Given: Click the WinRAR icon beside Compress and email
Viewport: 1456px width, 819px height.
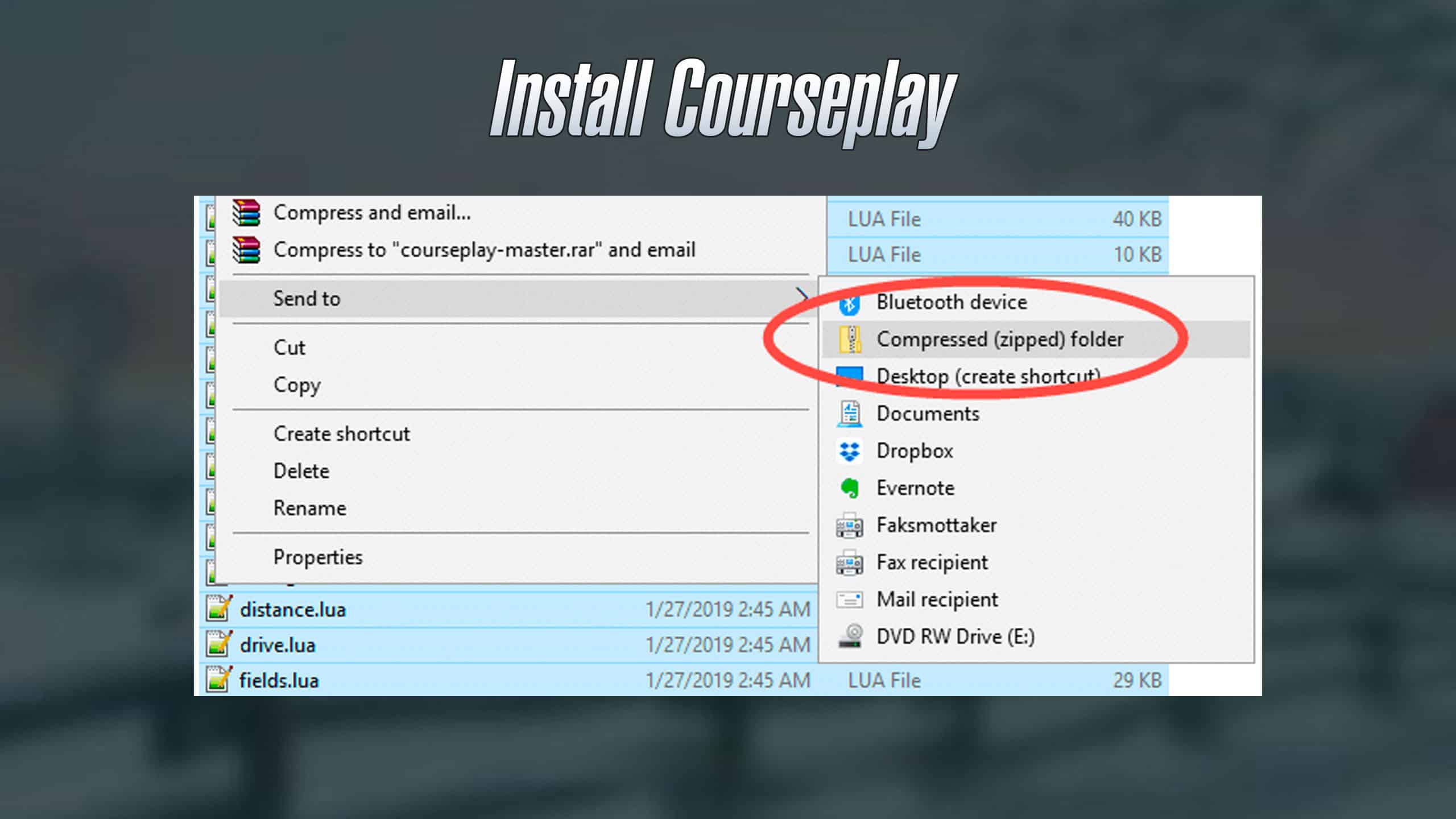Looking at the screenshot, I should point(246,213).
